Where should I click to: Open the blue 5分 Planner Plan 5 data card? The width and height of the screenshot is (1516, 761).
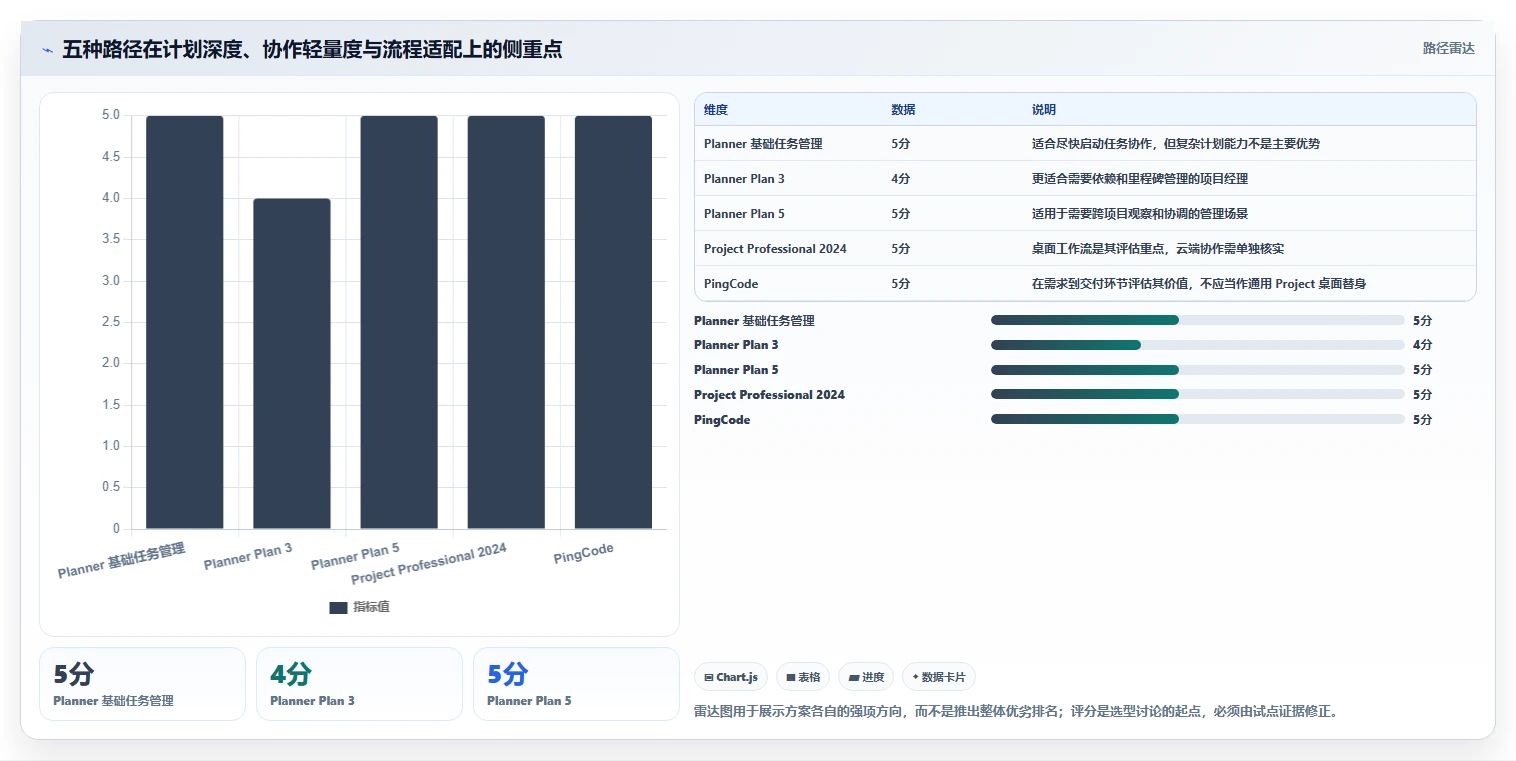point(576,684)
